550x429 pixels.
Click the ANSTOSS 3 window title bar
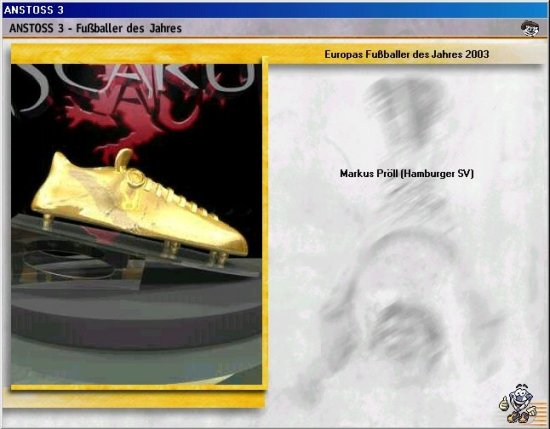pyautogui.click(x=275, y=10)
